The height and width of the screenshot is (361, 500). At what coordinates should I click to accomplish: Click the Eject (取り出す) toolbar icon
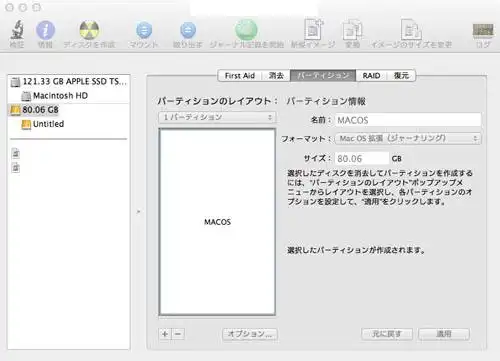[x=188, y=31]
